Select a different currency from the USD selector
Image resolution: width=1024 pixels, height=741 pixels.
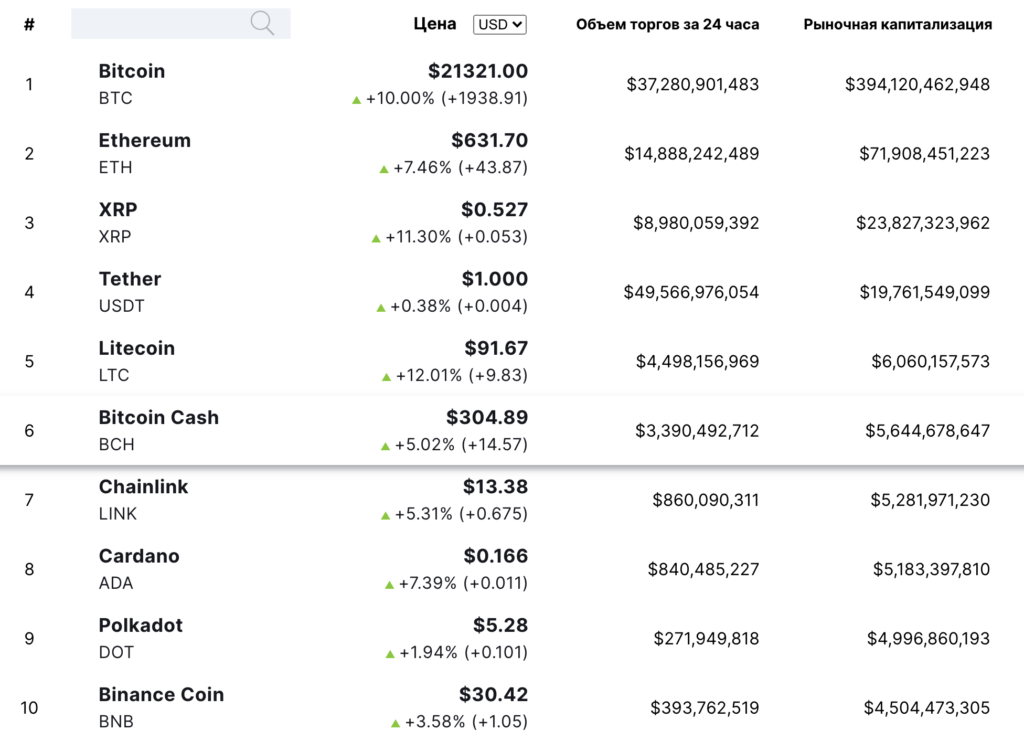pos(501,24)
